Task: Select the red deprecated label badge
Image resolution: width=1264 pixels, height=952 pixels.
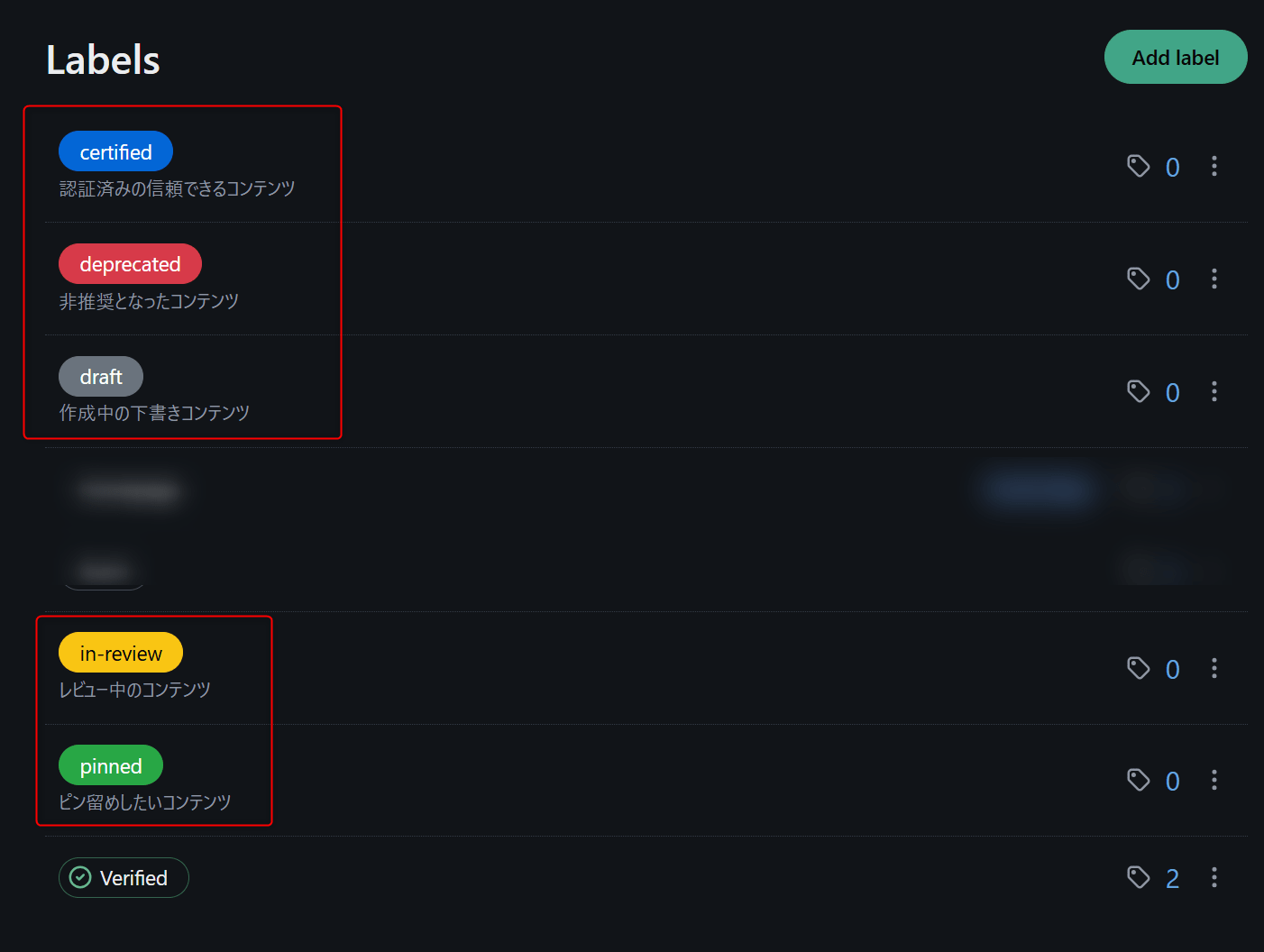Action: (130, 264)
